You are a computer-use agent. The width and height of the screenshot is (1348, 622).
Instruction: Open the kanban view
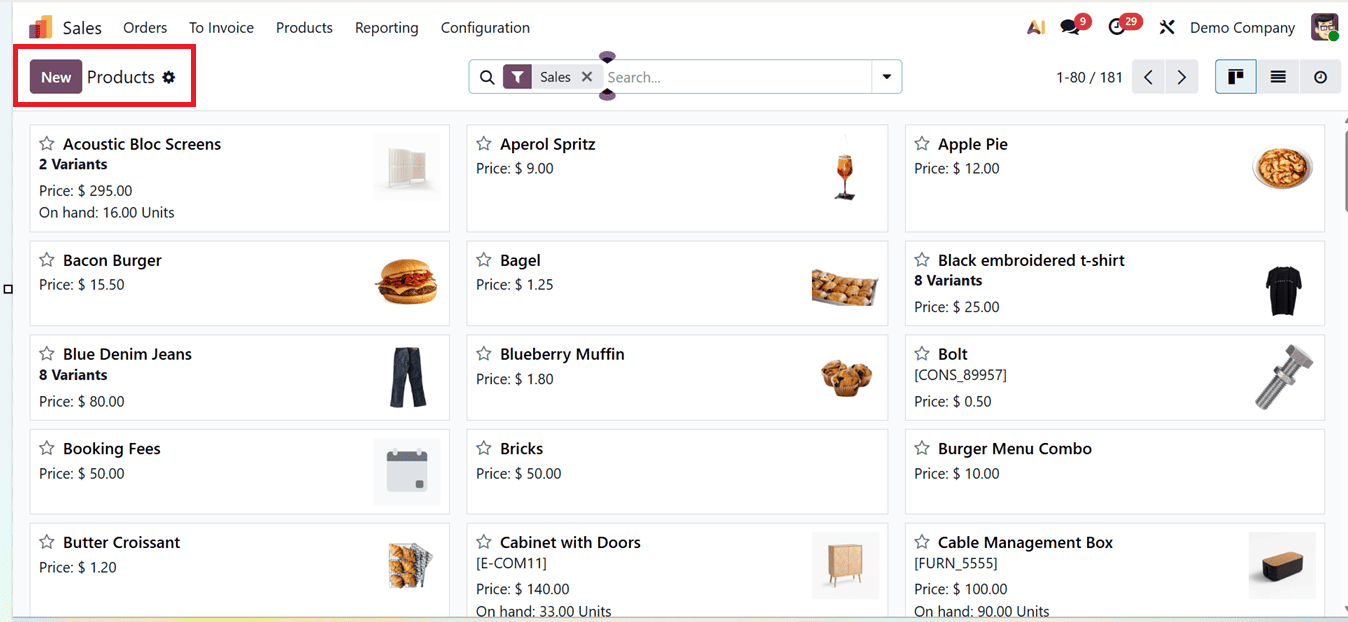[1235, 76]
